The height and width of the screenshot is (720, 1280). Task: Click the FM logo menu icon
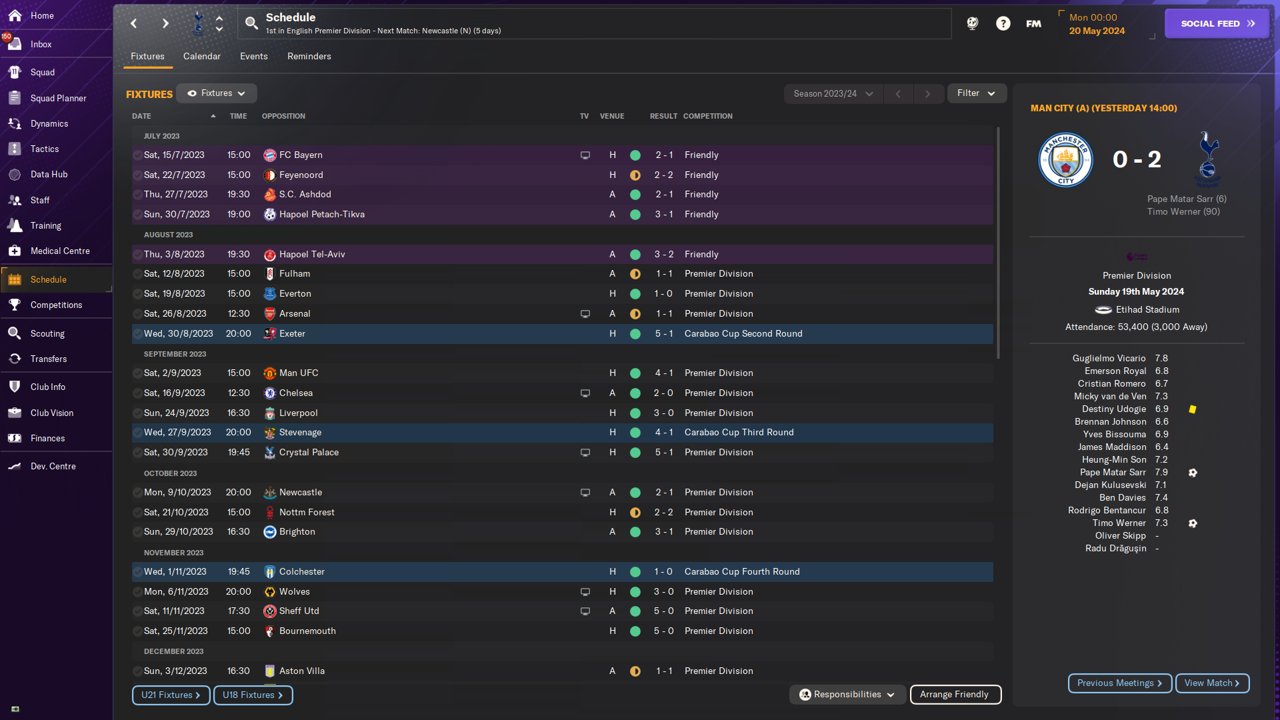tap(1033, 23)
